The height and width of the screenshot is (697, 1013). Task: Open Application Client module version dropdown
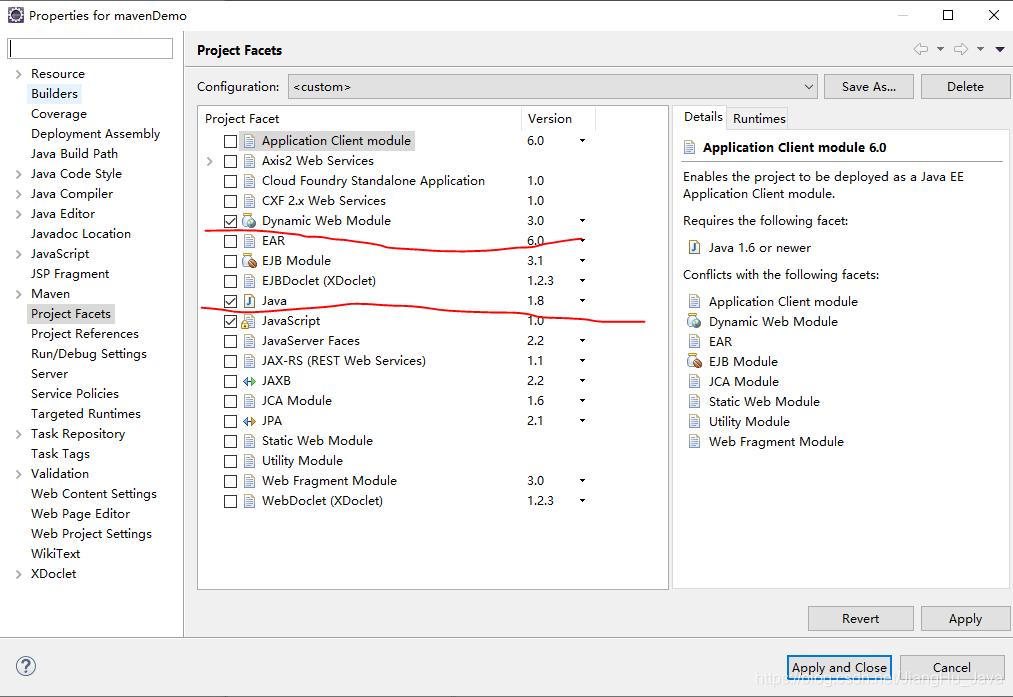pyautogui.click(x=582, y=141)
